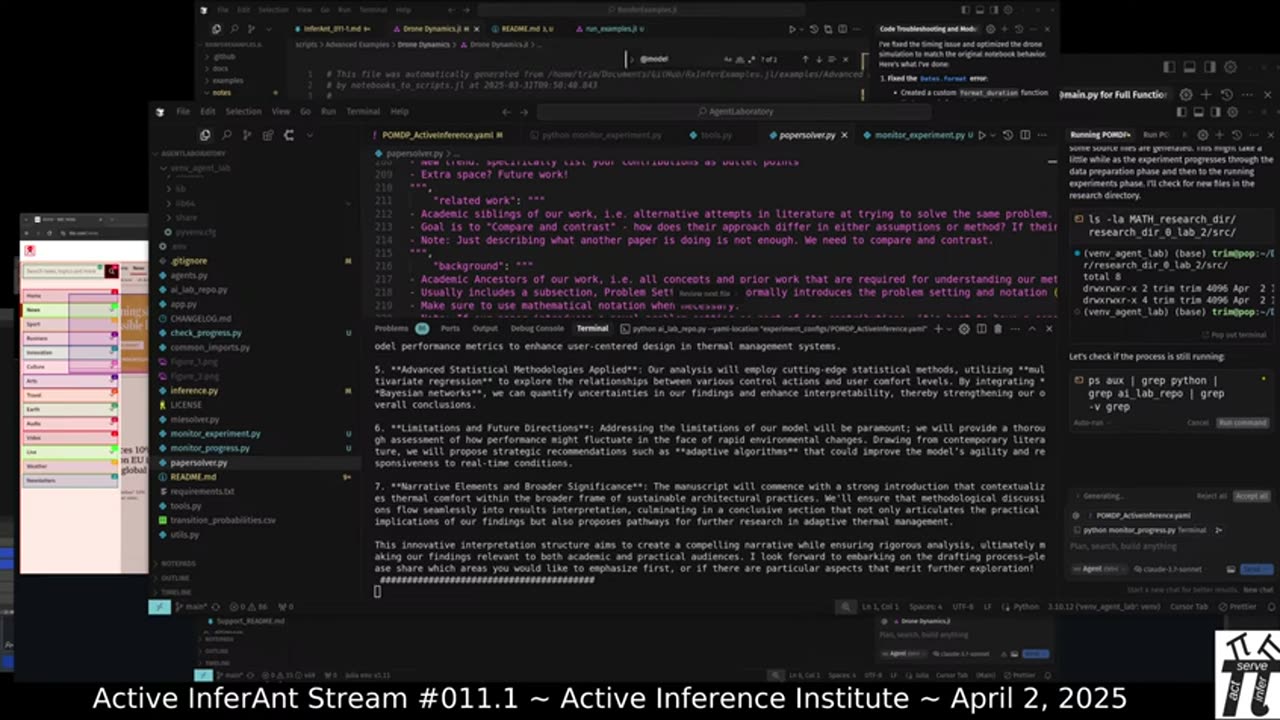Toggle the AI pane layout icon
Image resolution: width=1280 pixels, height=720 pixels.
[x=1215, y=112]
